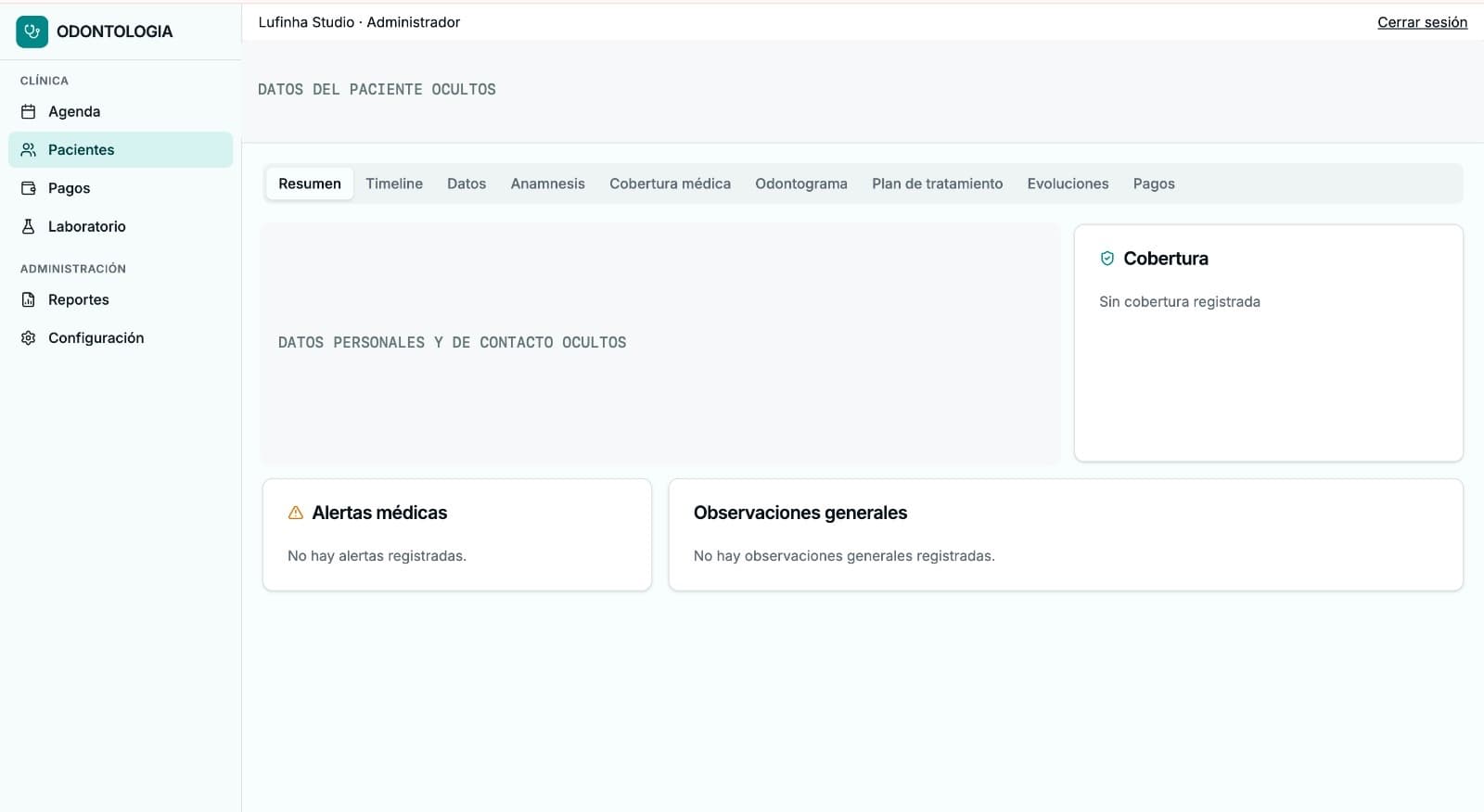Image resolution: width=1484 pixels, height=812 pixels.
Task: Open Laboratorio from the sidebar
Action: (121, 226)
